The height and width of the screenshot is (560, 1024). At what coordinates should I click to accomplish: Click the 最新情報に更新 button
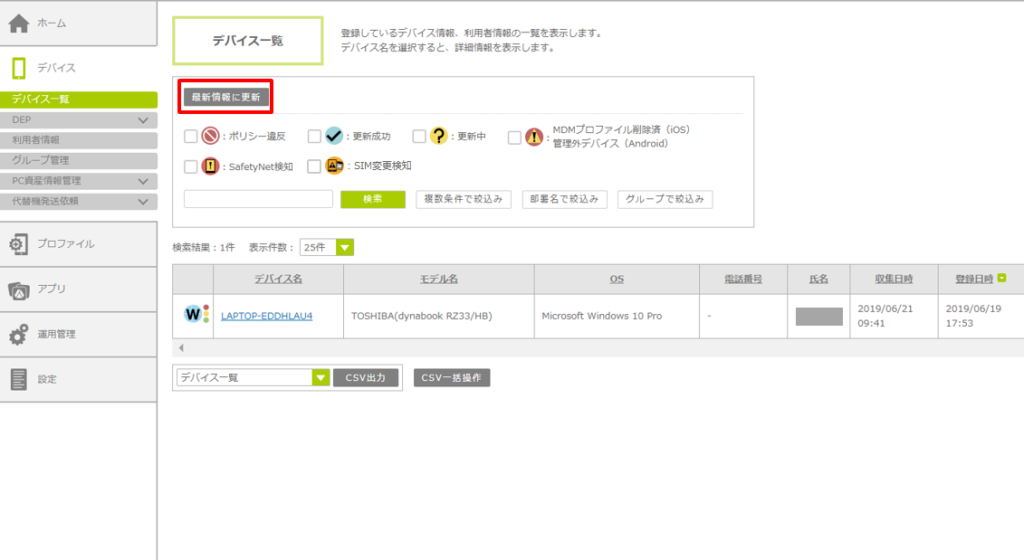tap(226, 97)
